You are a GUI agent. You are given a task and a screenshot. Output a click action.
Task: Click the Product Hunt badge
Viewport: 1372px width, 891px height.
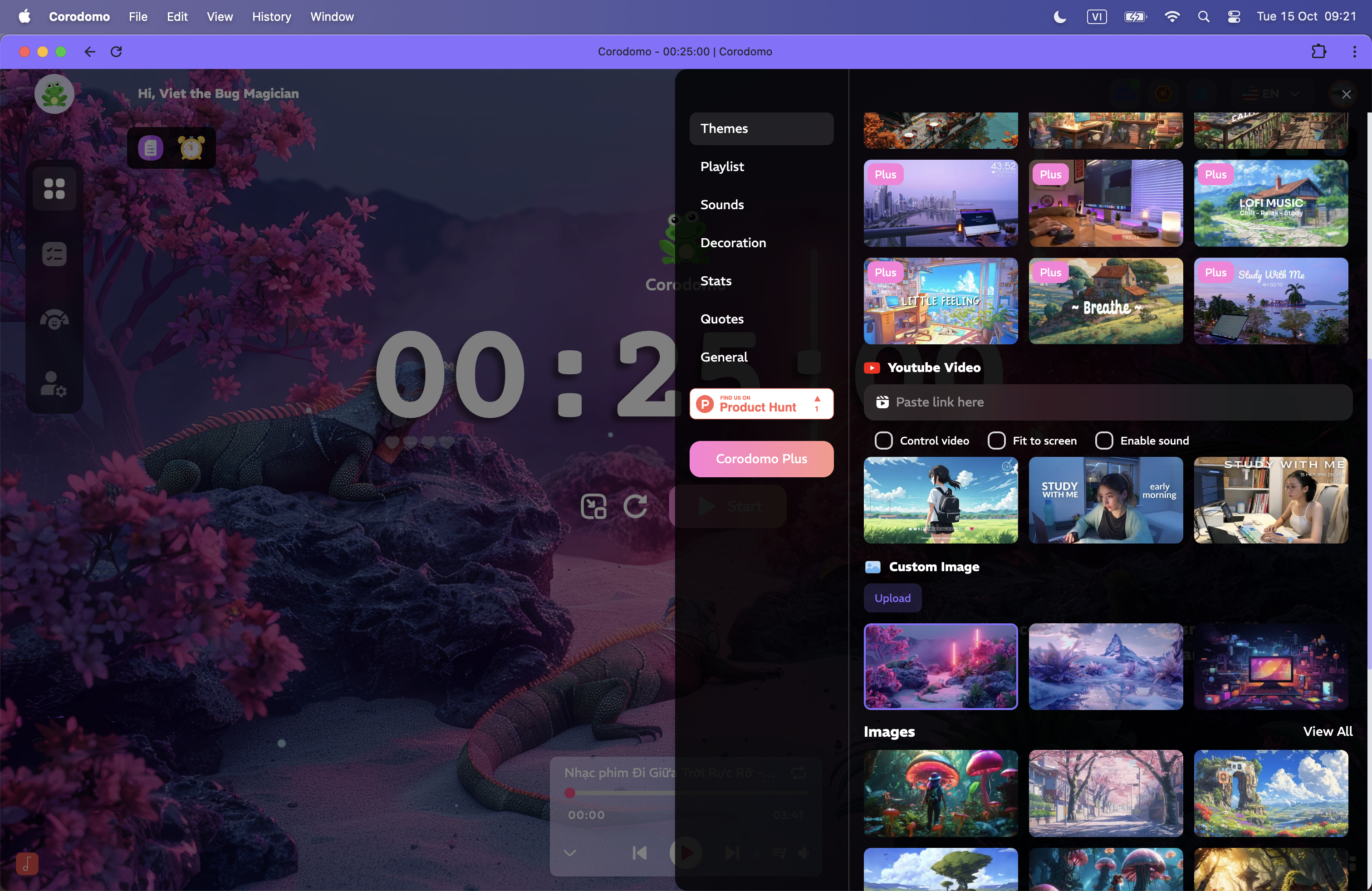[761, 403]
